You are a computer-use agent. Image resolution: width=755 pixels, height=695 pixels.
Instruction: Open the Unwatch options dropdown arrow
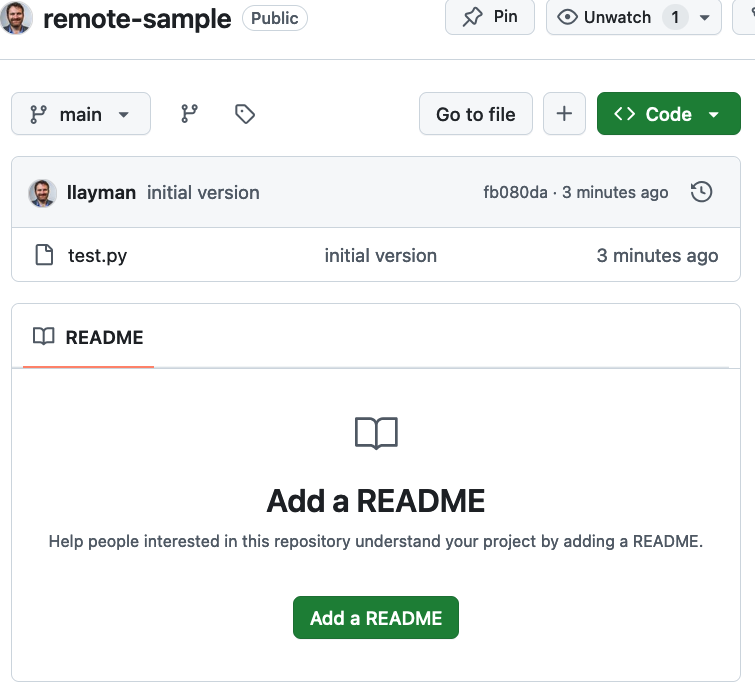tap(704, 18)
